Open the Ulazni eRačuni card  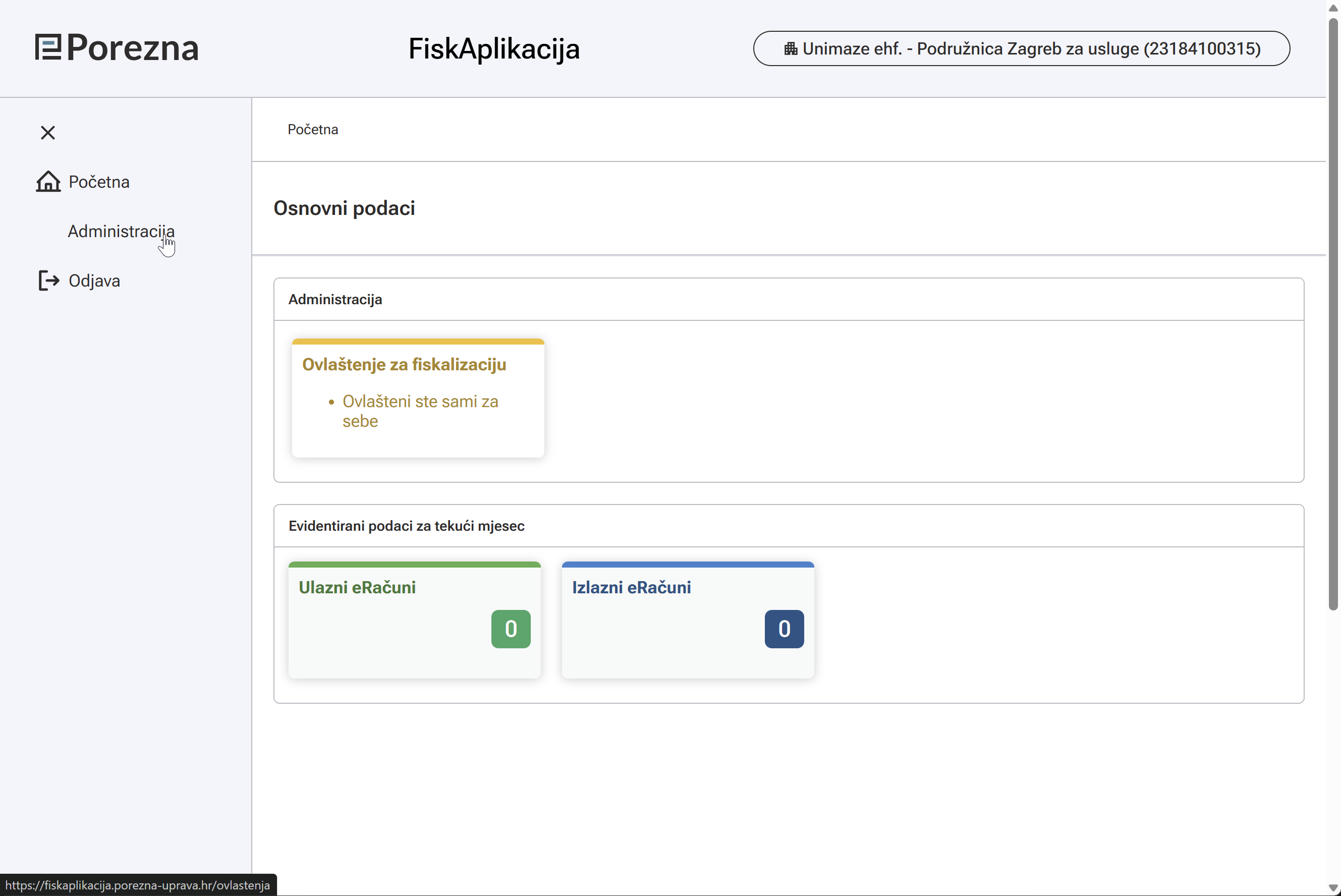[357, 587]
